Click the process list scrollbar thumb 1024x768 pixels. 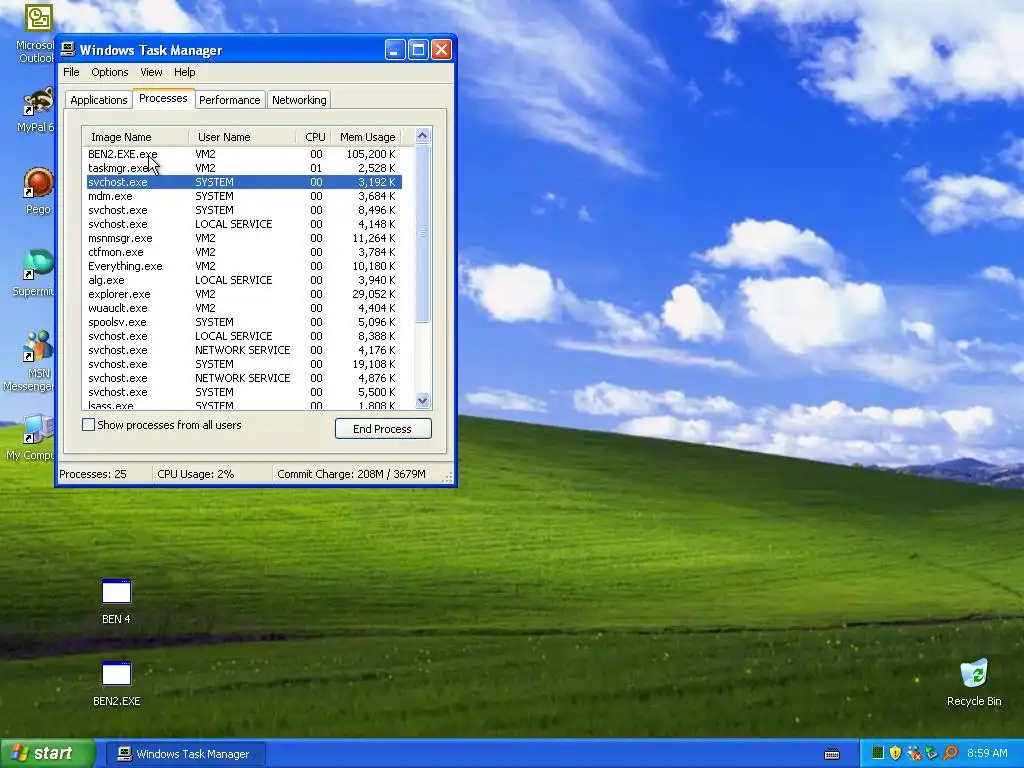(423, 233)
